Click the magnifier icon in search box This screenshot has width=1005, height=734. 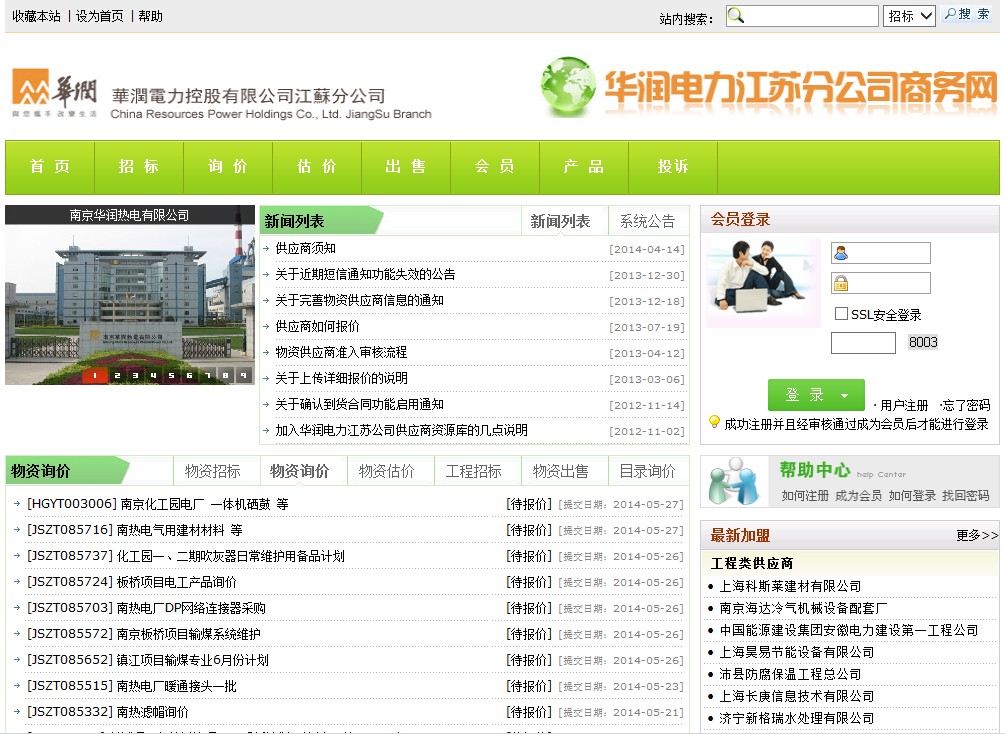[x=736, y=16]
